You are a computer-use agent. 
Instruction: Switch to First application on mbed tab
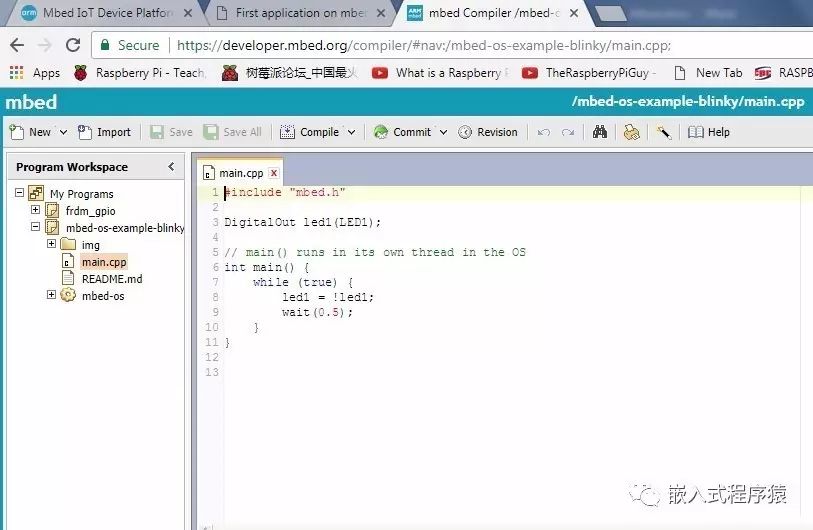click(300, 13)
